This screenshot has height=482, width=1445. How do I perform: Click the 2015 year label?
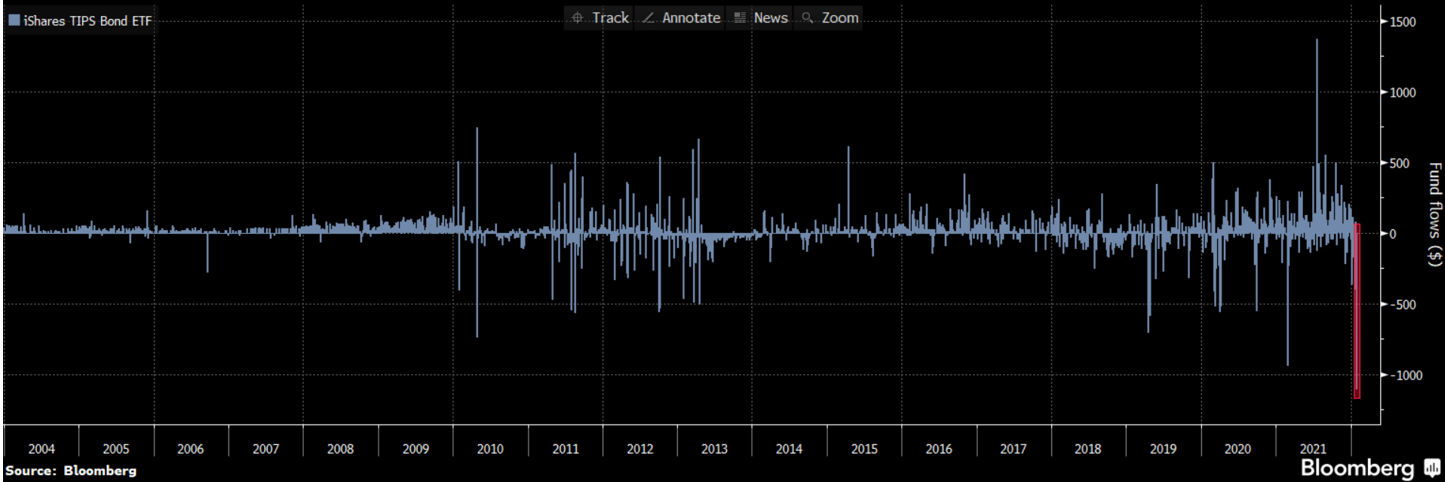tap(865, 449)
